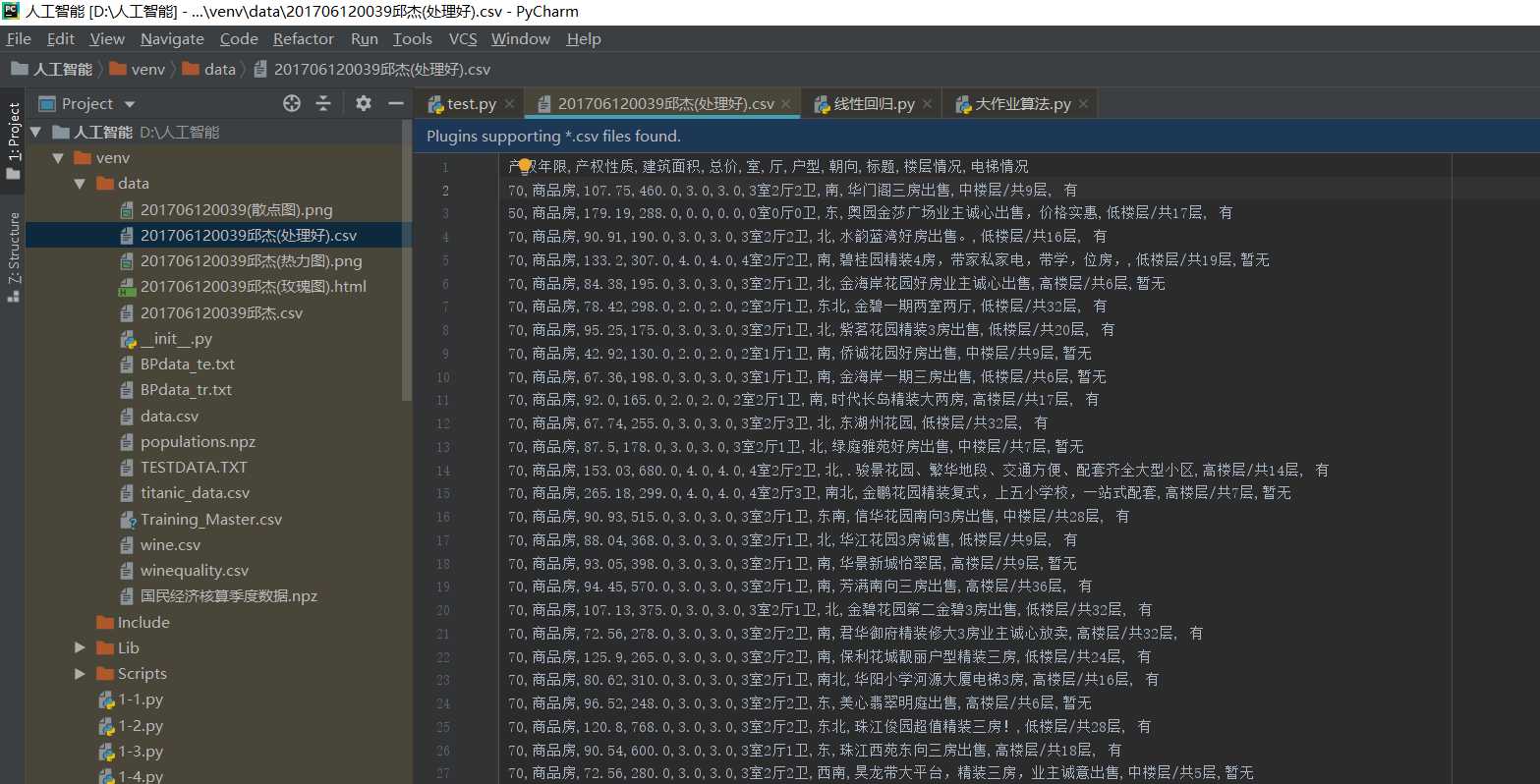The width and height of the screenshot is (1540, 784).
Task: Open the Z: Structure tool window tab
Action: (13, 257)
